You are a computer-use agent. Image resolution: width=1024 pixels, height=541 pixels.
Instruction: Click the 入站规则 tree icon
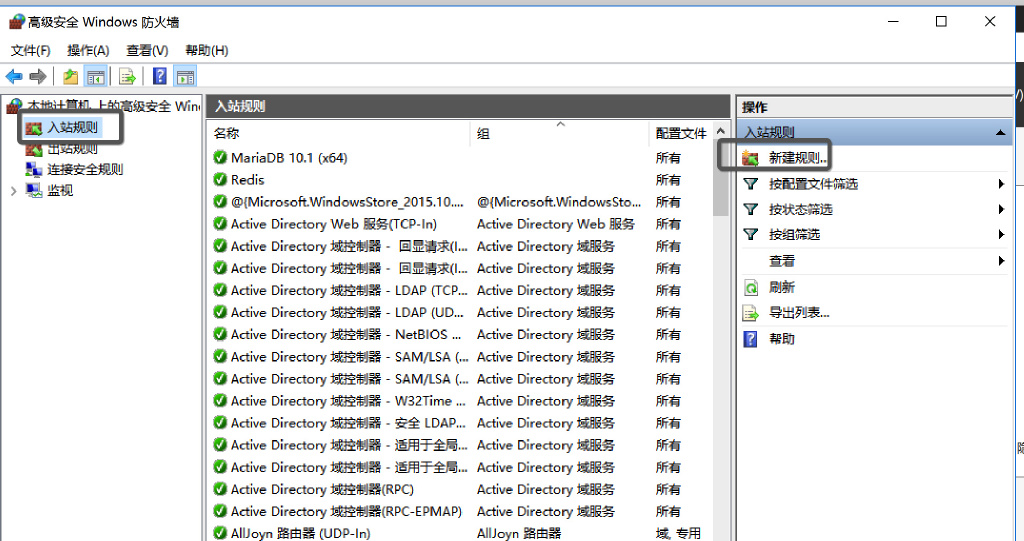tap(34, 127)
